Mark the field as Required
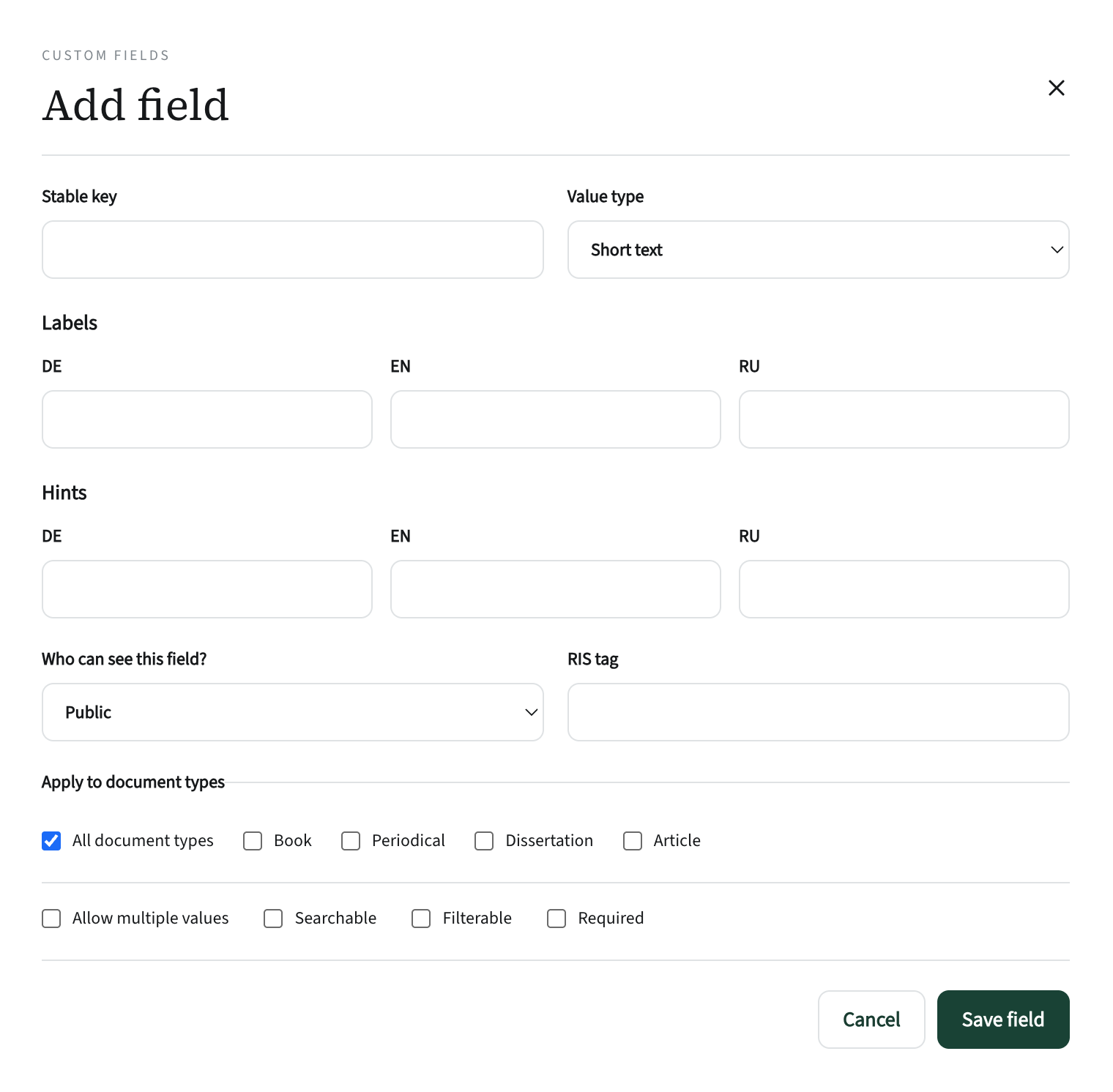The width and height of the screenshot is (1113, 1092). [x=556, y=919]
